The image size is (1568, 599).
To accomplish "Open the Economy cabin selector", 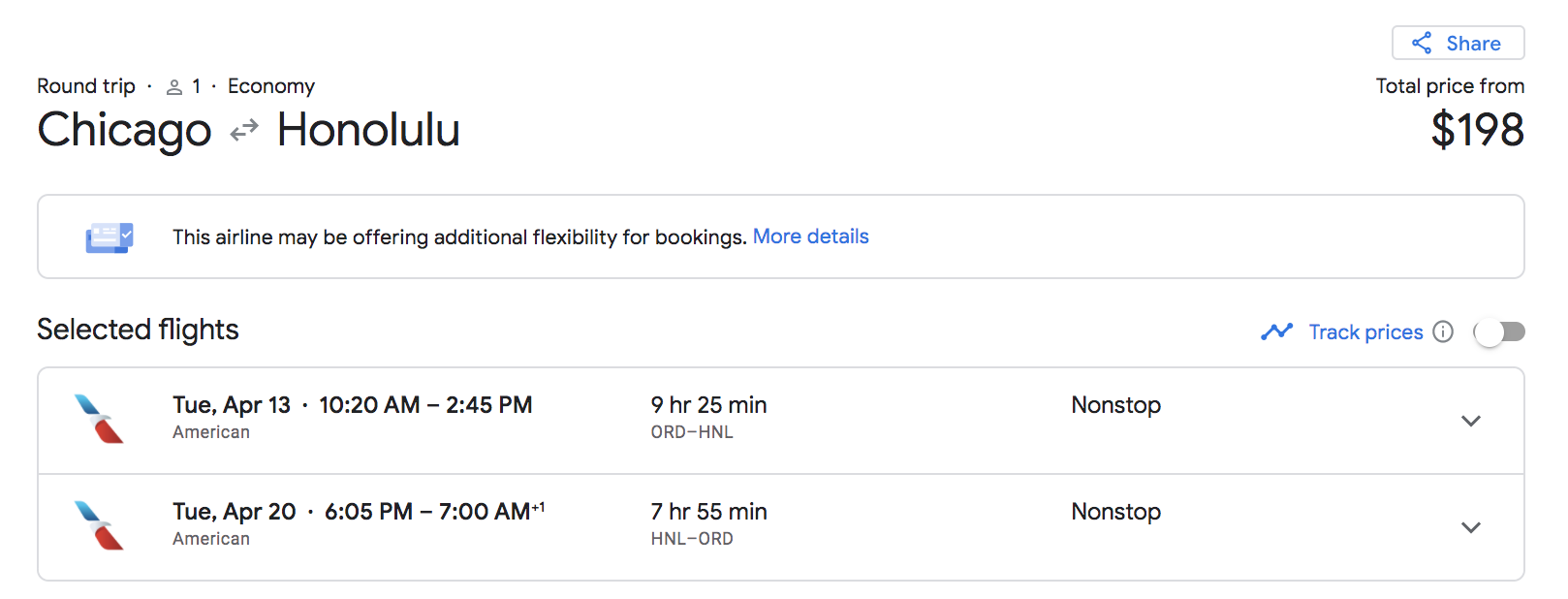I will pyautogui.click(x=271, y=85).
